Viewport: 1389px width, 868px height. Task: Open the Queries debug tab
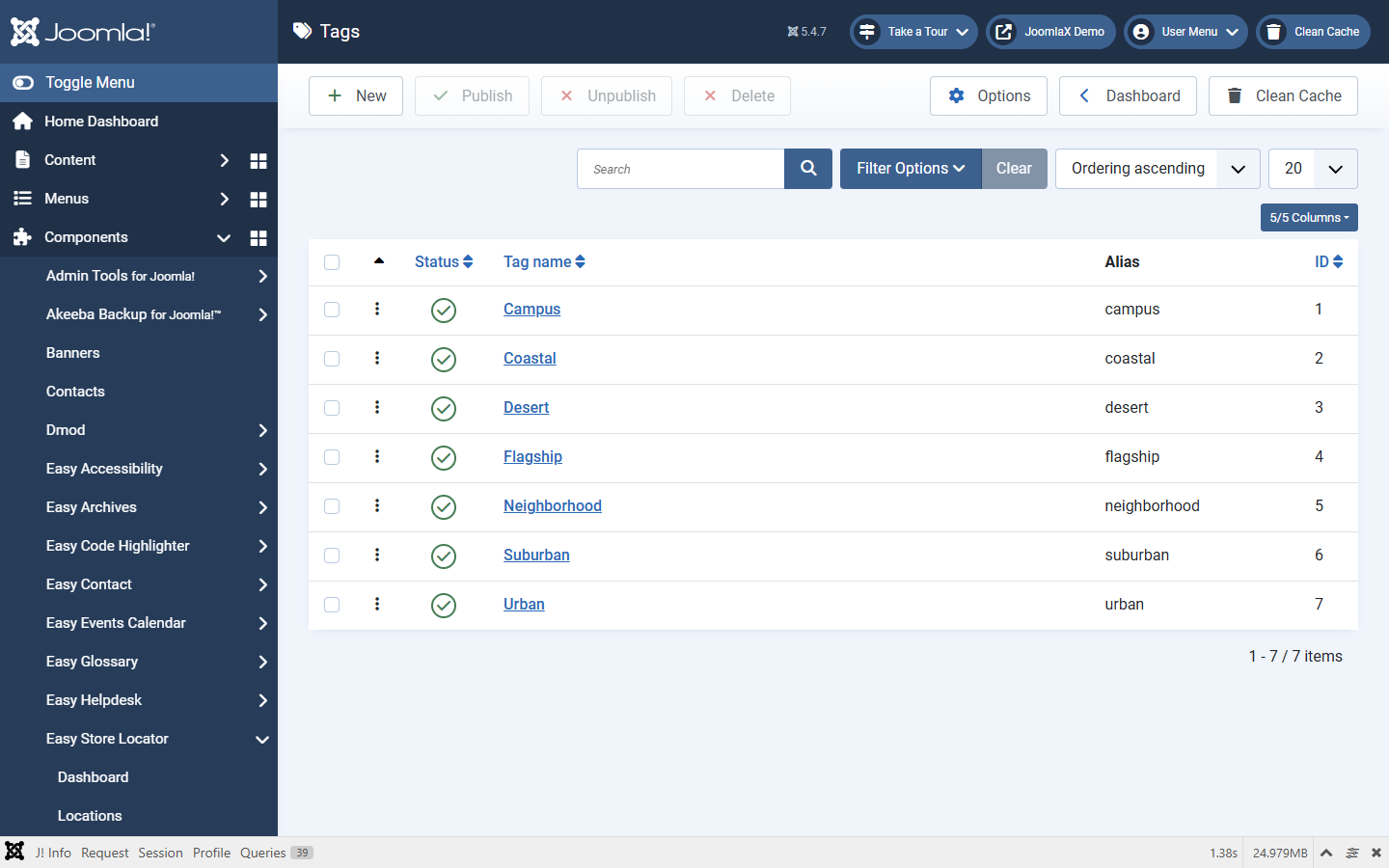[276, 853]
